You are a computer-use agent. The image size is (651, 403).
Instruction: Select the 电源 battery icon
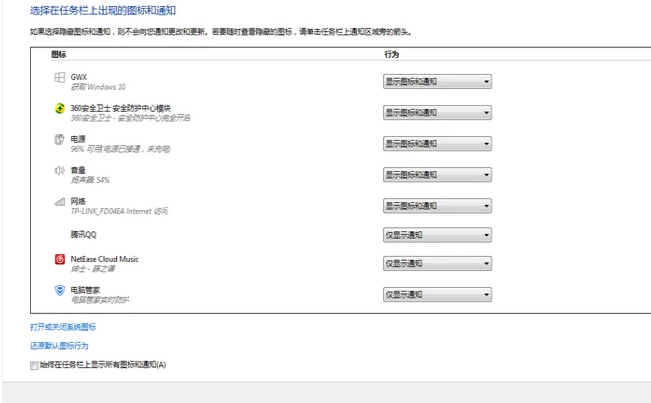60,140
